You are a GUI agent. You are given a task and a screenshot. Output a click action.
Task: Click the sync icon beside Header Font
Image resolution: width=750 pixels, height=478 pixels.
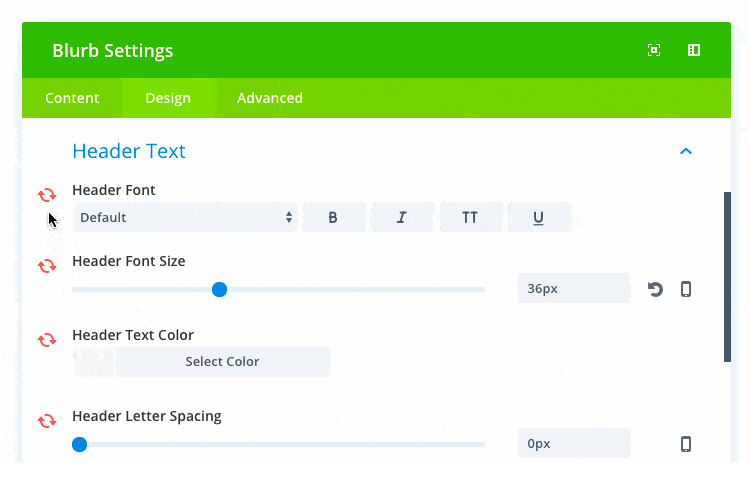pos(47,195)
